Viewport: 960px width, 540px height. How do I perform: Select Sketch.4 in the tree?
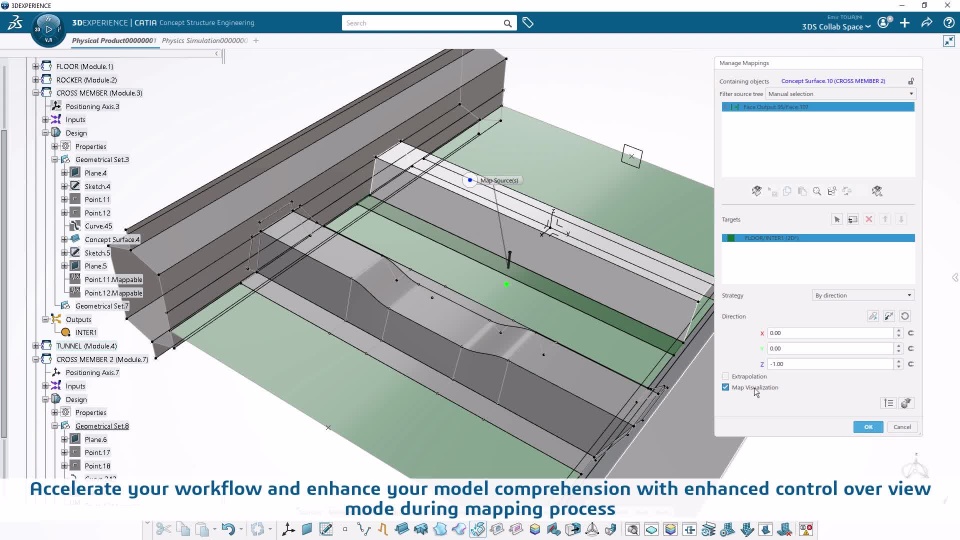(97, 186)
